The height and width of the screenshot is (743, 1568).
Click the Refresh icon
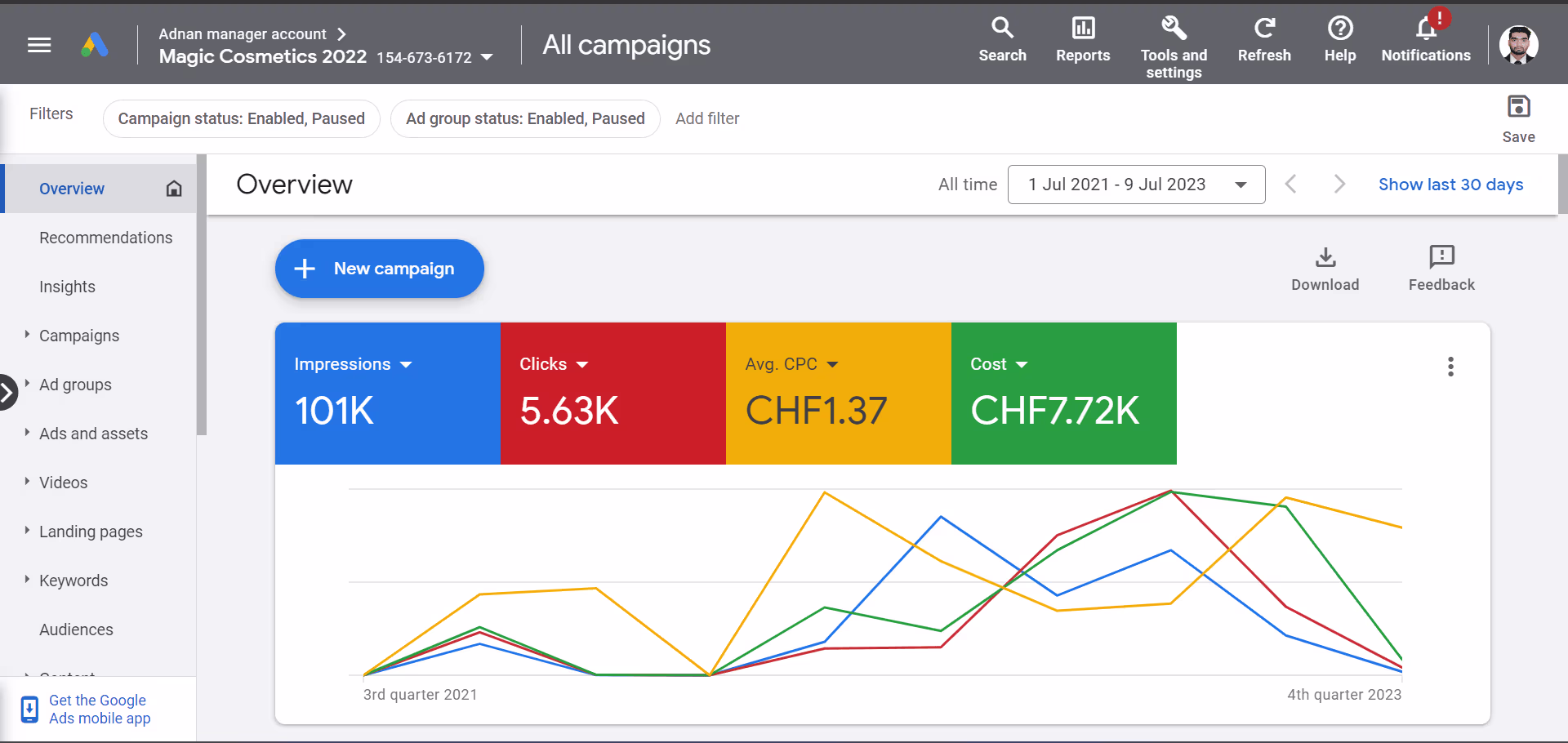coord(1264,29)
